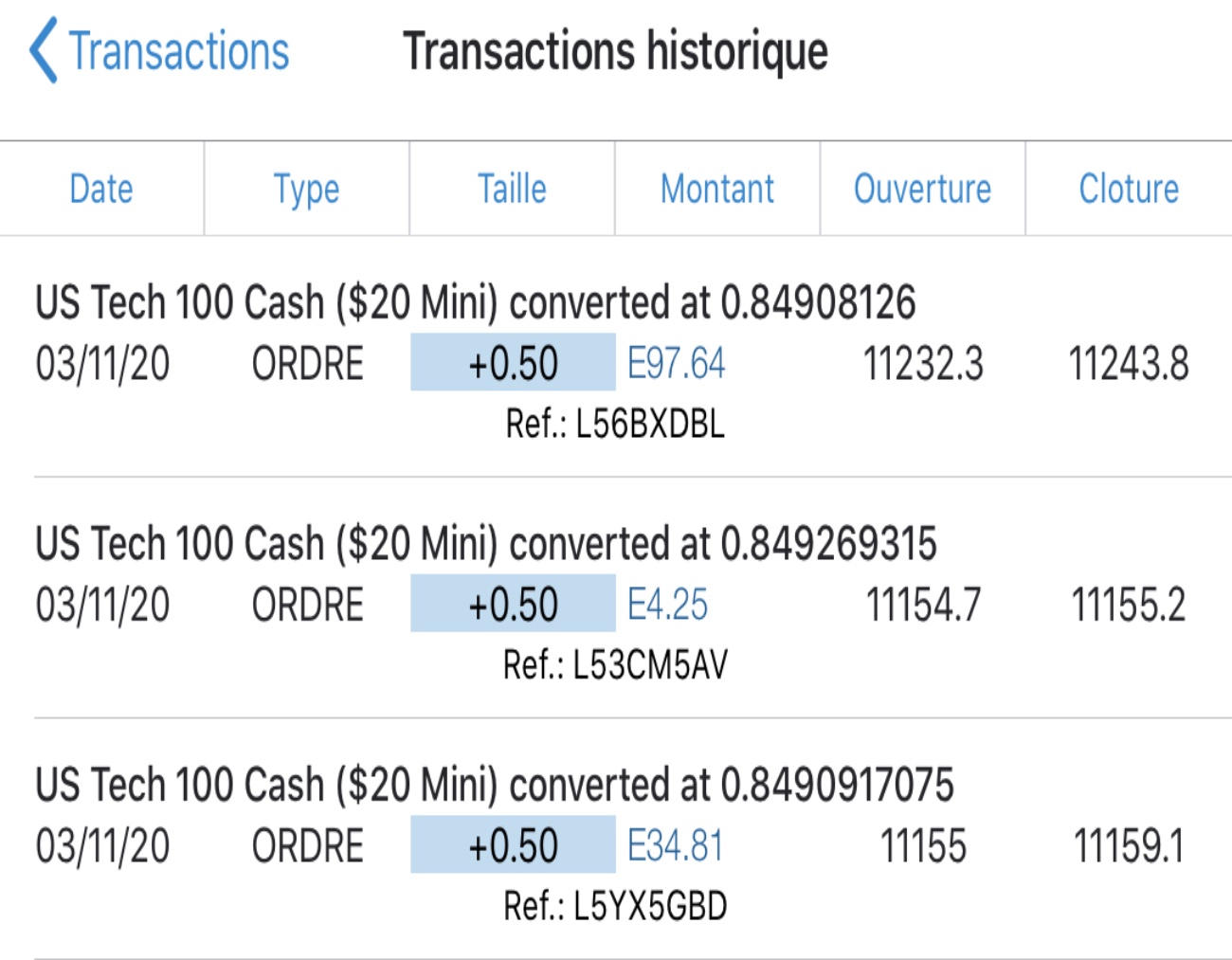
Task: Tap the back chevron arrow icon
Action: 43,51
